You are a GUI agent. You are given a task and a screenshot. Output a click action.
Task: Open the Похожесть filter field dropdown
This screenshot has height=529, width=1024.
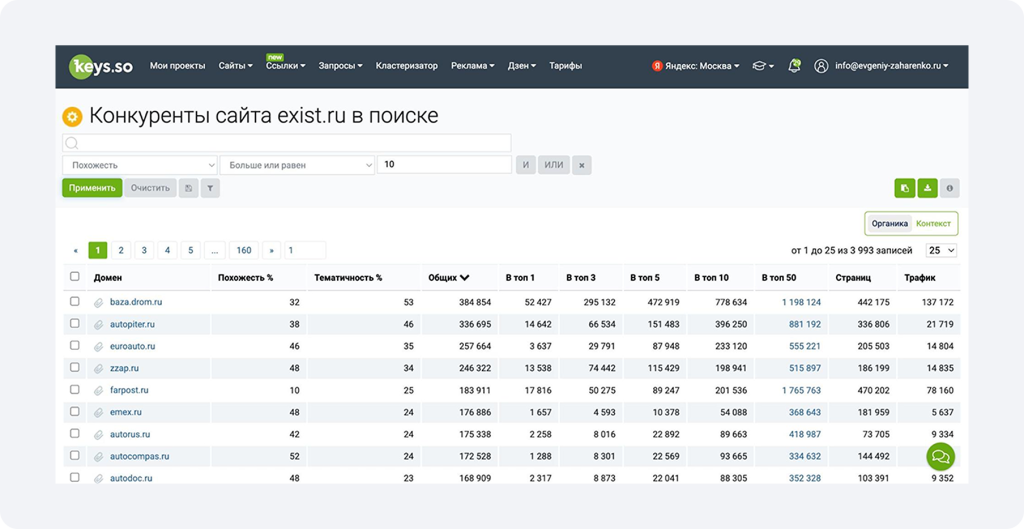tap(140, 165)
